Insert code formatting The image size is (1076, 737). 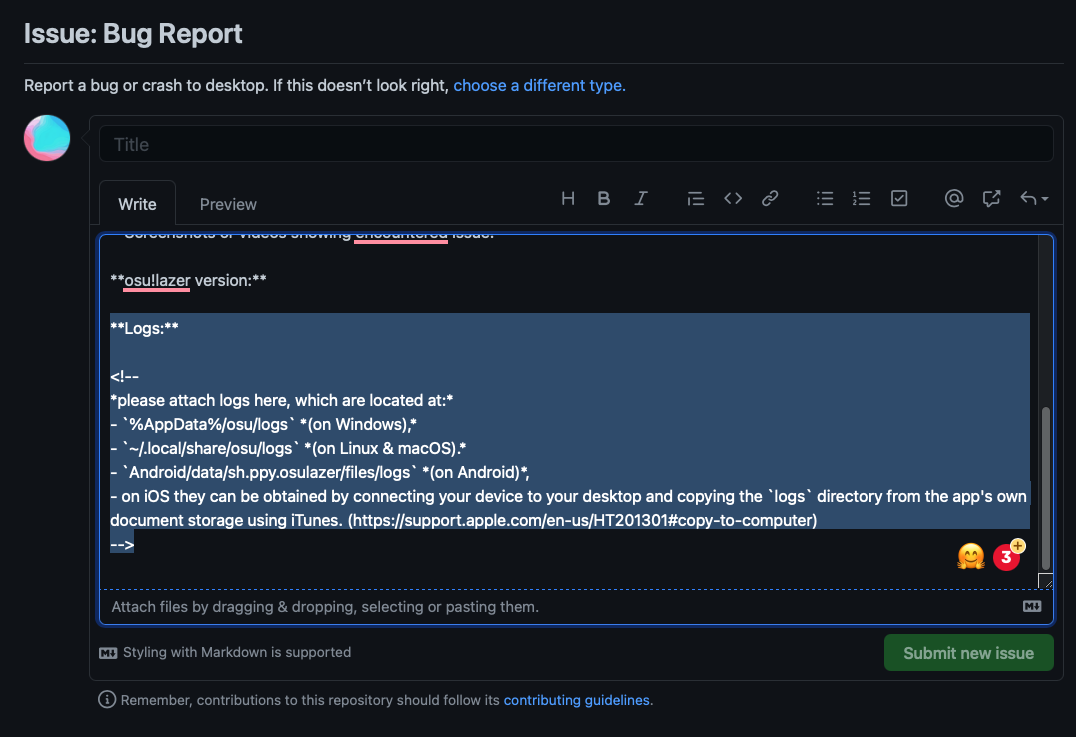733,198
